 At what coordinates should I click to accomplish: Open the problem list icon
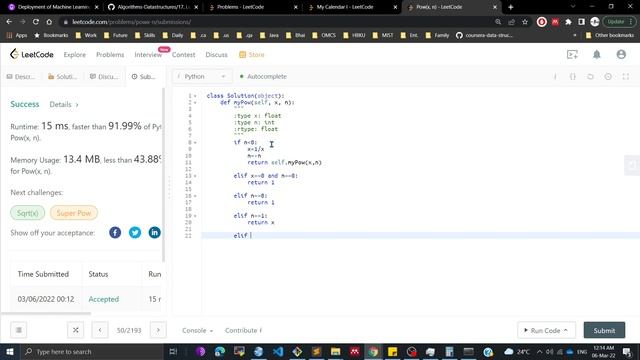[x=19, y=330]
